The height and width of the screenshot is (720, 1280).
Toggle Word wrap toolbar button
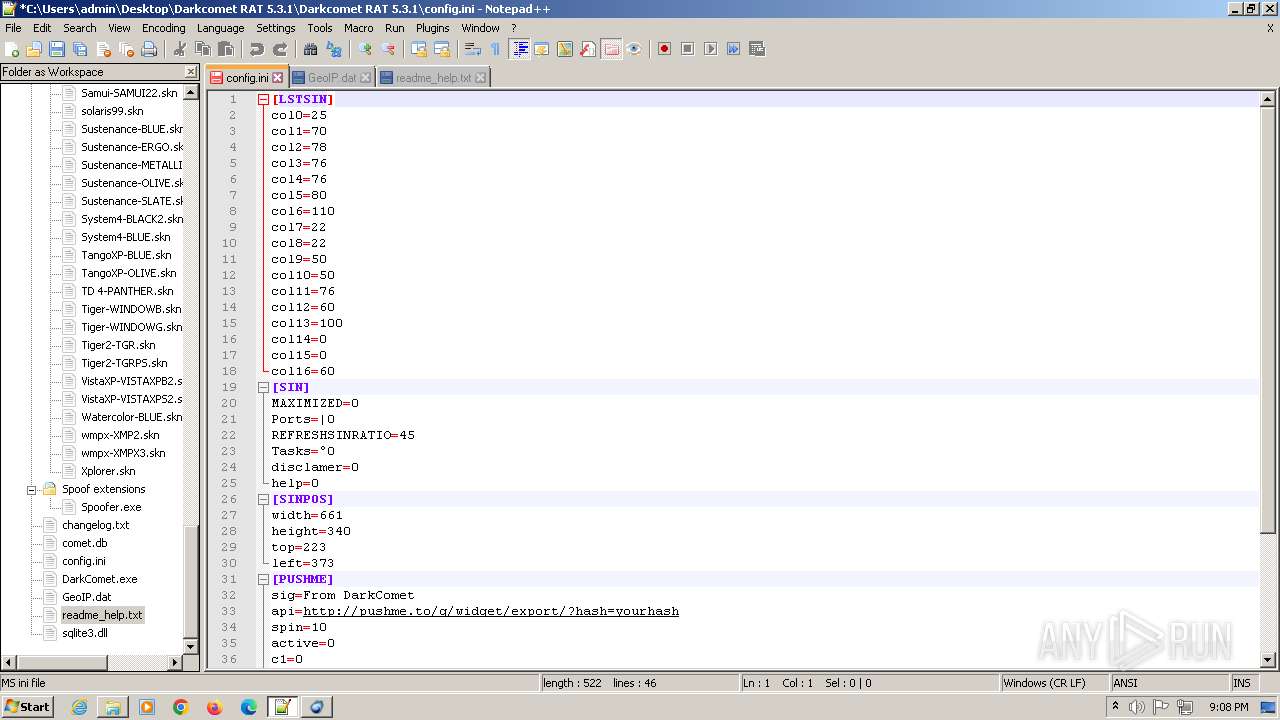click(x=473, y=49)
